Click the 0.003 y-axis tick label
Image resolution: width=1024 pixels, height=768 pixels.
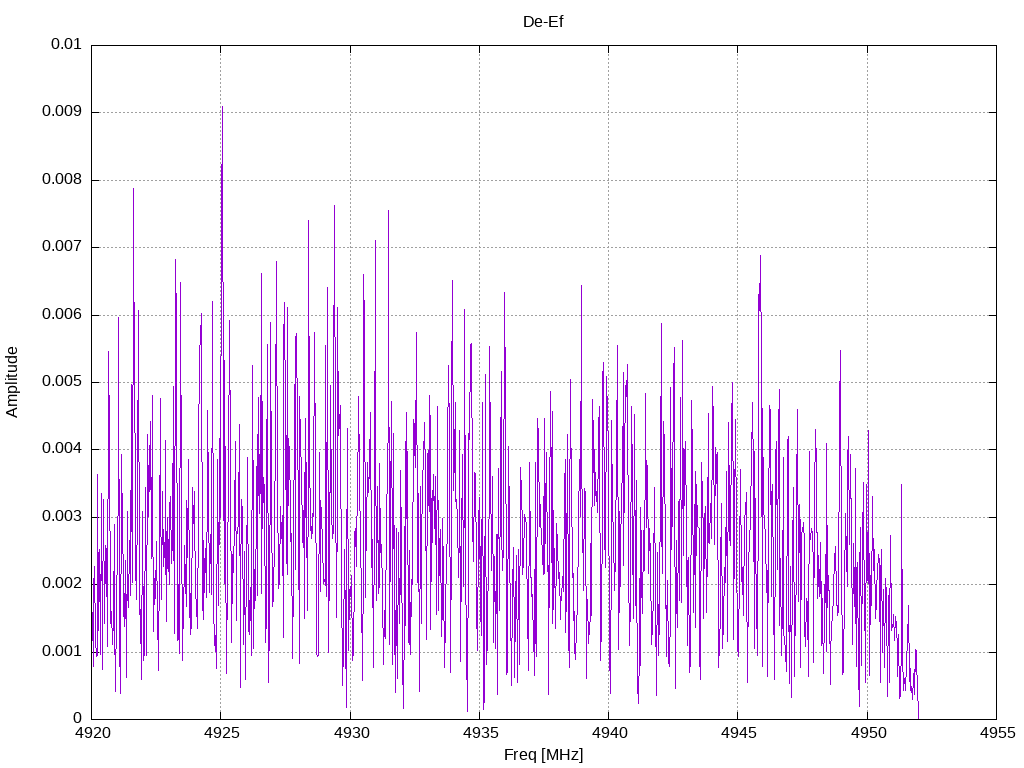[x=62, y=517]
